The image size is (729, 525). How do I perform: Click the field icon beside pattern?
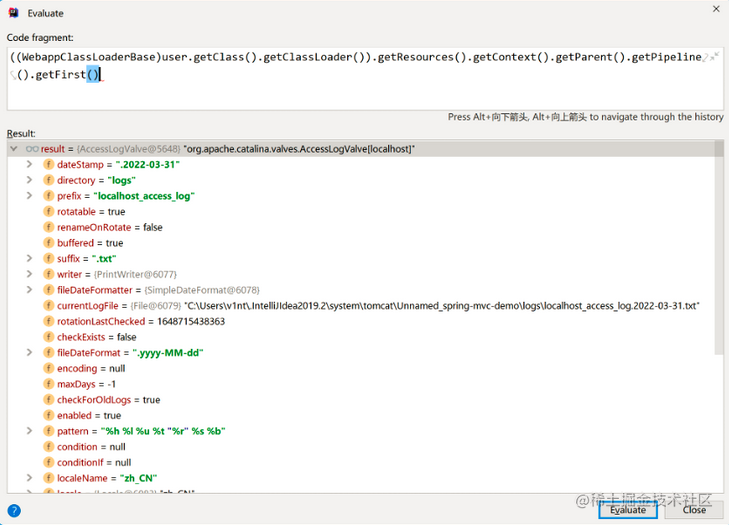(x=49, y=431)
